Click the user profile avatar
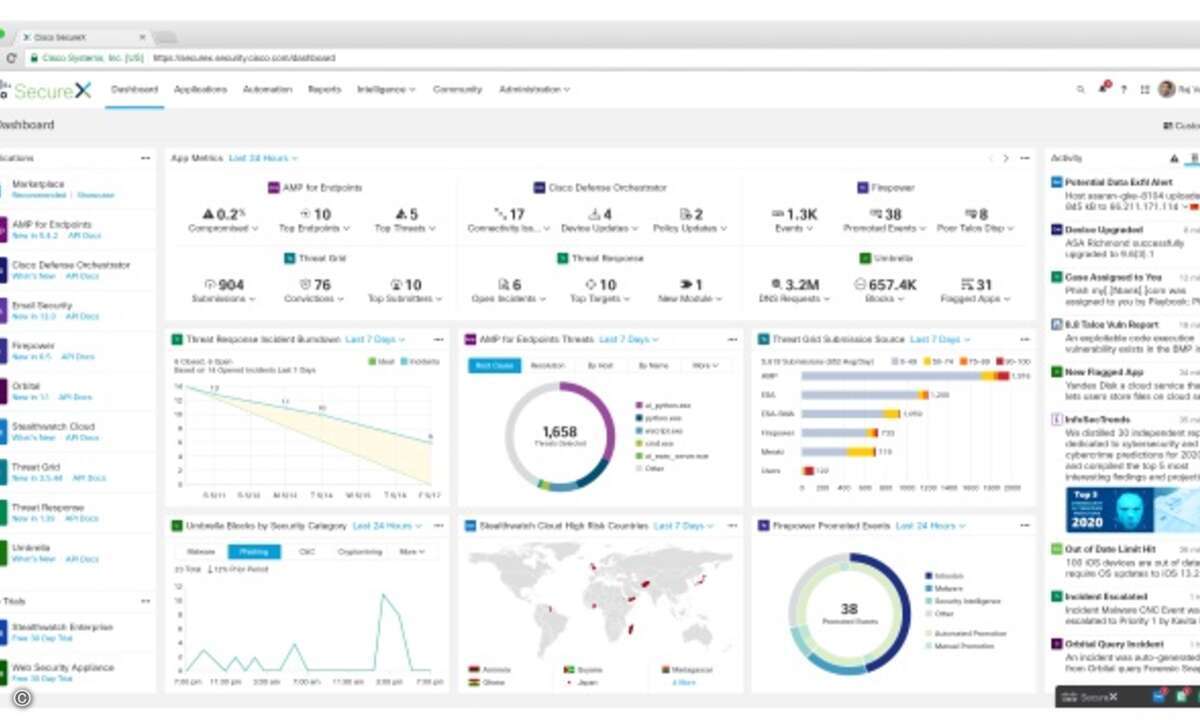 coord(1166,90)
